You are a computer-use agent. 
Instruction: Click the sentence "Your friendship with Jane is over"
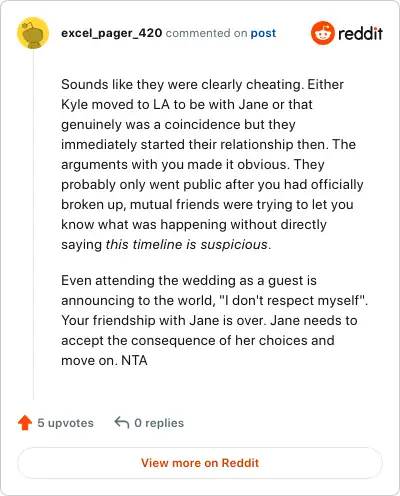(163, 320)
